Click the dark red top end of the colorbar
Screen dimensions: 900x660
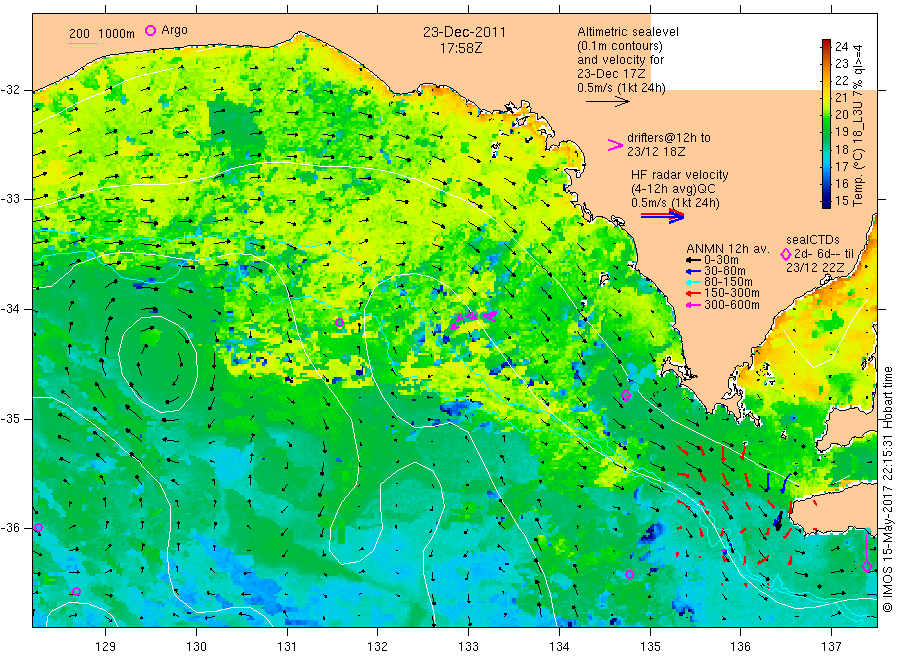pos(826,42)
